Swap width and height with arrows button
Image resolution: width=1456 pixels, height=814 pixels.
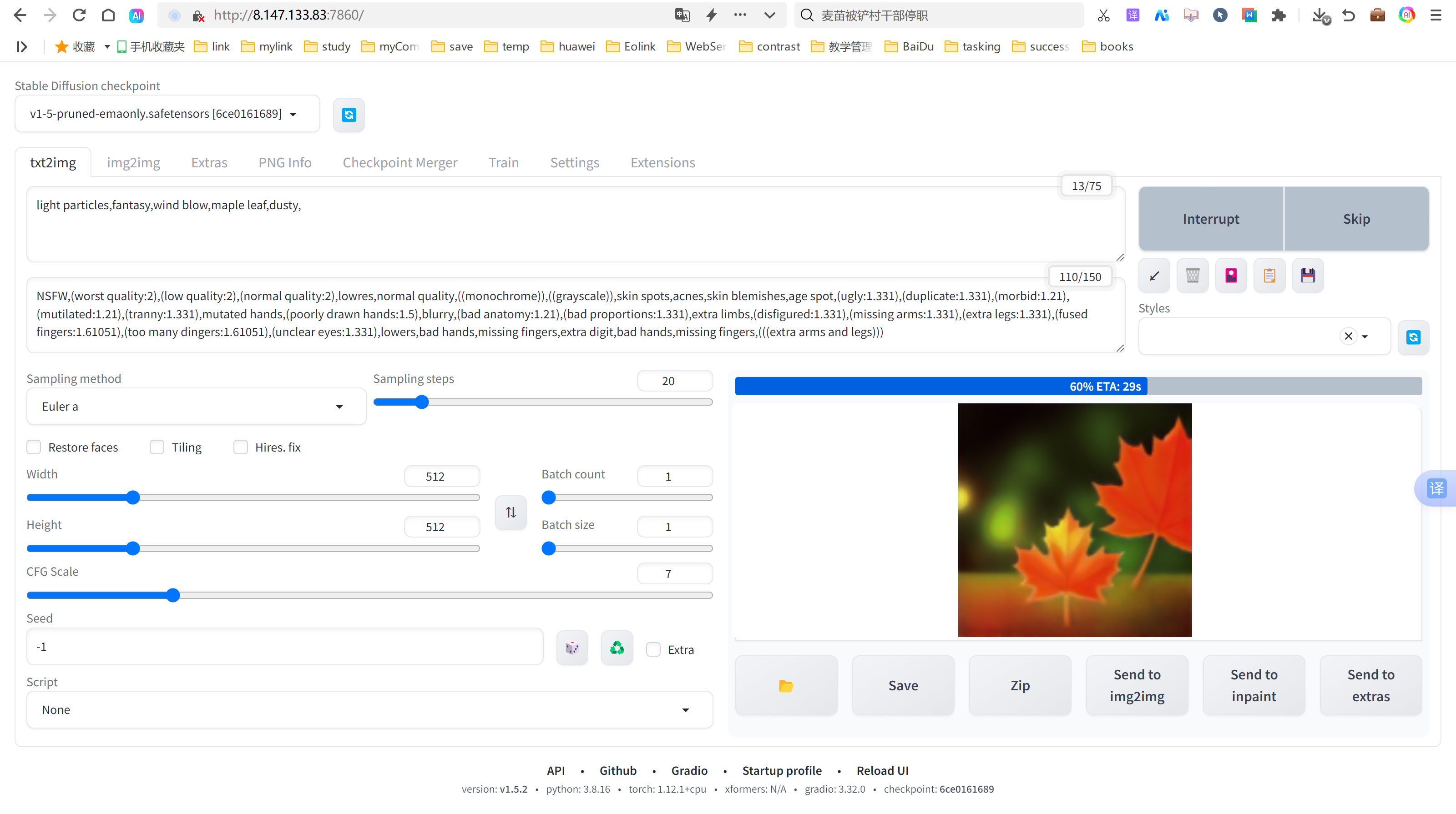pos(511,513)
